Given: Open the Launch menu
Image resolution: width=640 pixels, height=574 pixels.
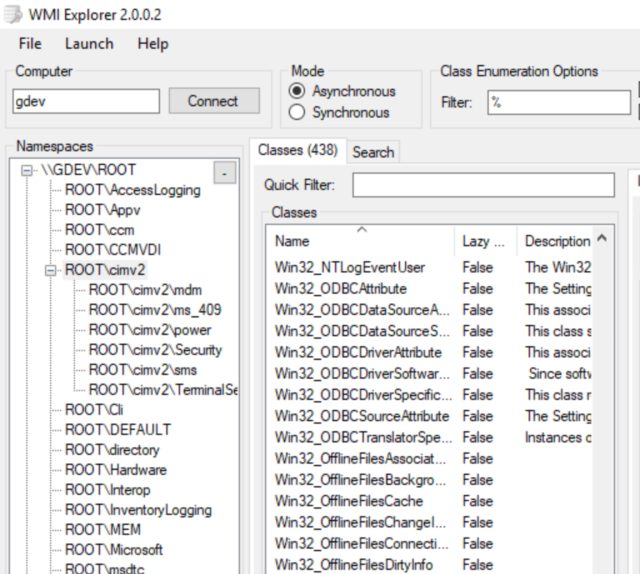Looking at the screenshot, I should (x=89, y=44).
